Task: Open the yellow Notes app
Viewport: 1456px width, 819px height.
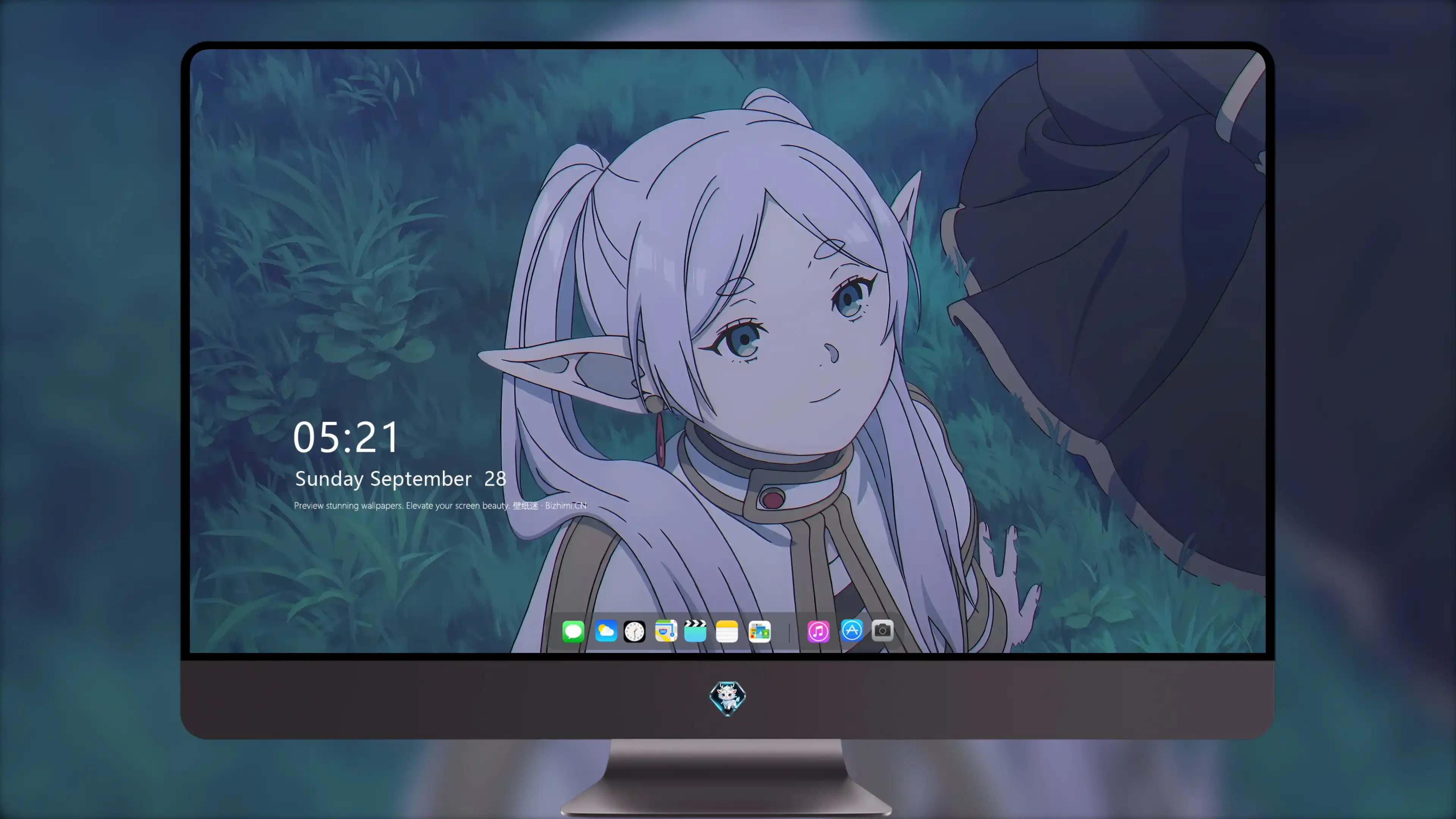Action: (x=727, y=631)
